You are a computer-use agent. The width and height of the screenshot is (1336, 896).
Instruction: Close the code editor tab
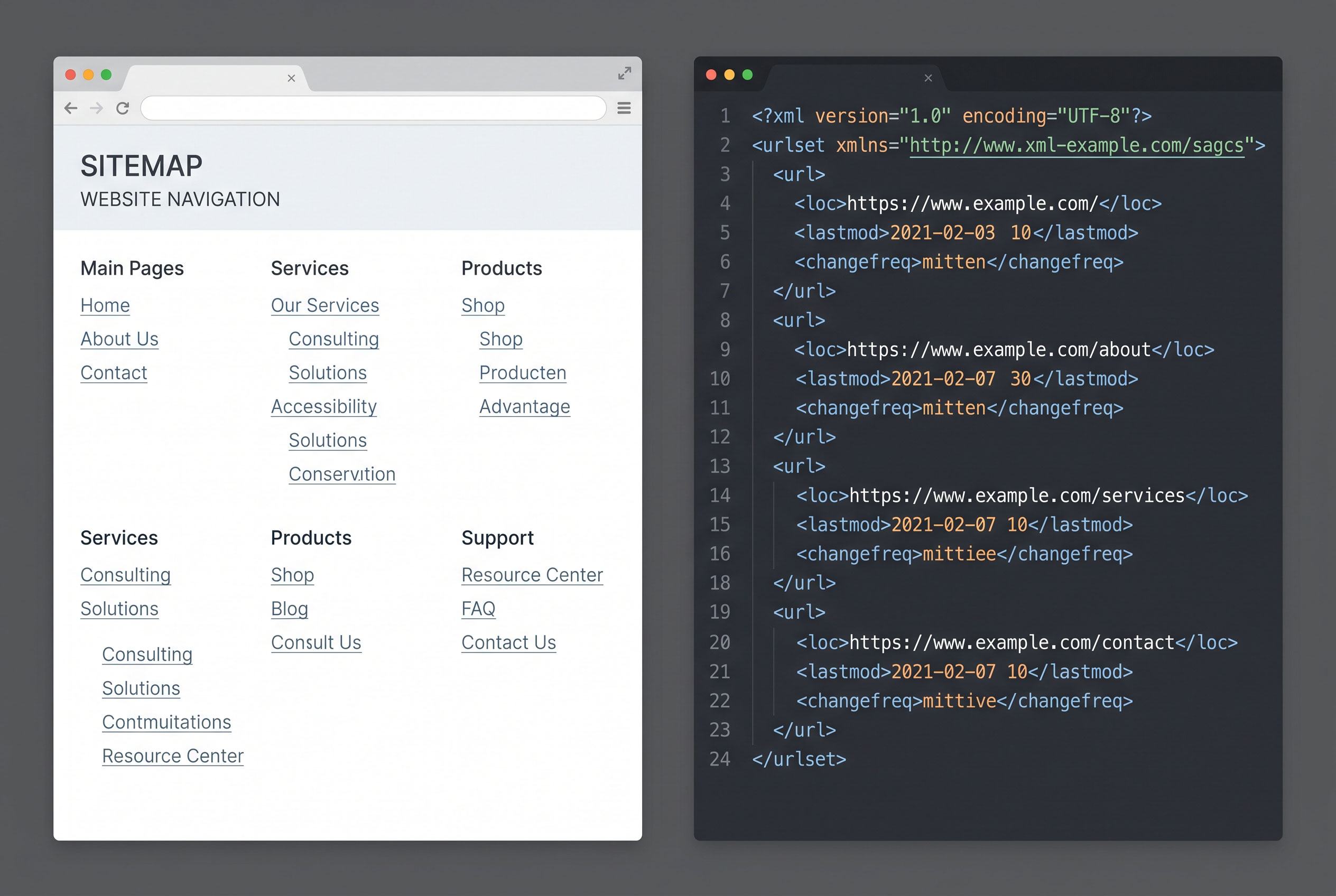929,78
